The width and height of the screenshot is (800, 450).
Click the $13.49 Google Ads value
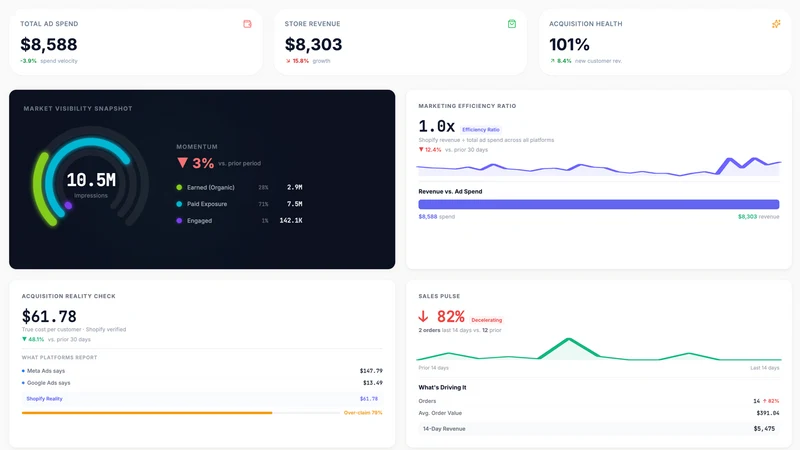point(372,383)
